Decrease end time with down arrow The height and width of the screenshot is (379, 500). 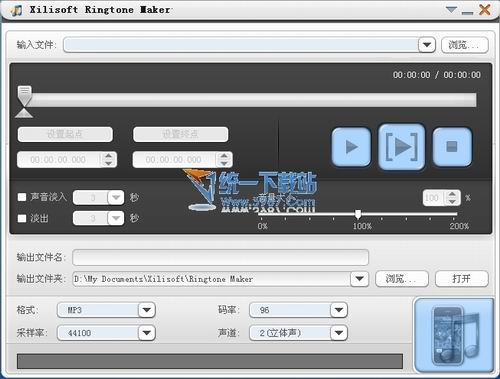(224, 163)
